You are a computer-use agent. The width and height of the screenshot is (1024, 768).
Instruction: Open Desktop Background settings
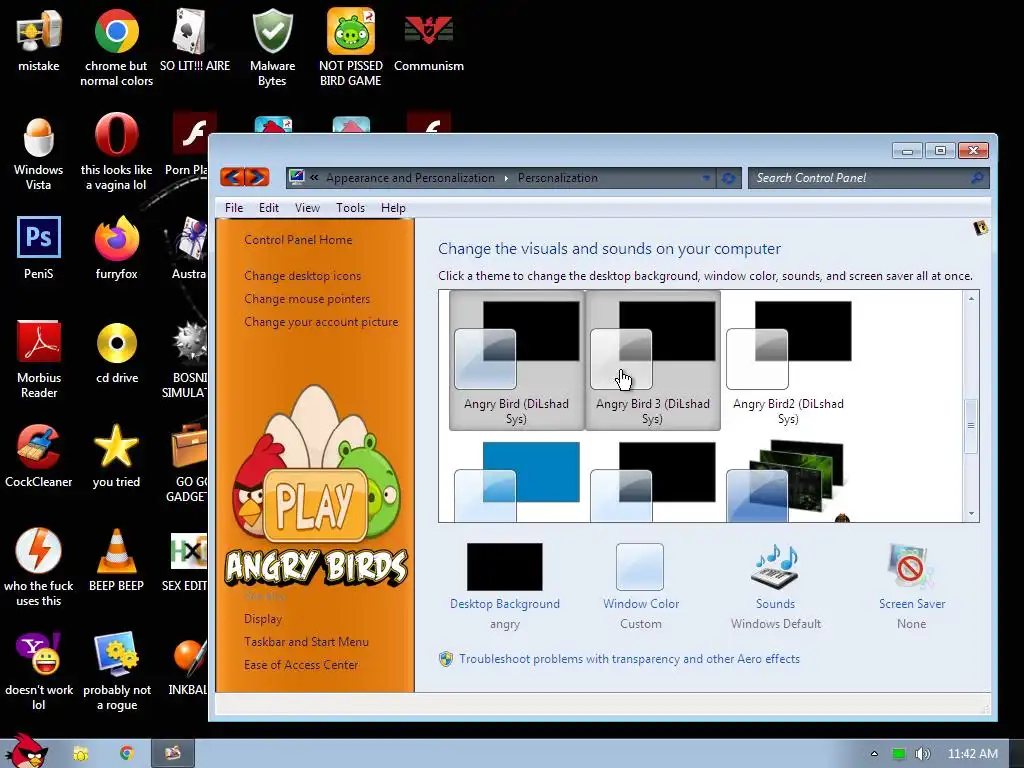tap(505, 586)
